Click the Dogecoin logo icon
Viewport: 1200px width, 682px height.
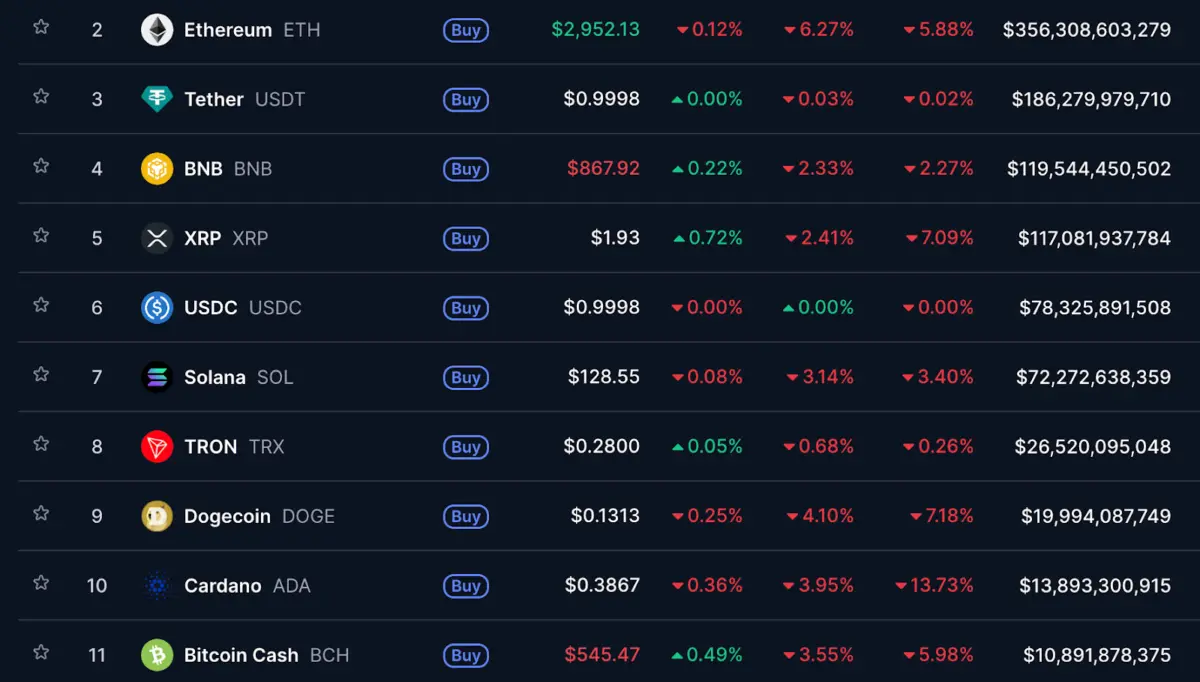coord(158,516)
